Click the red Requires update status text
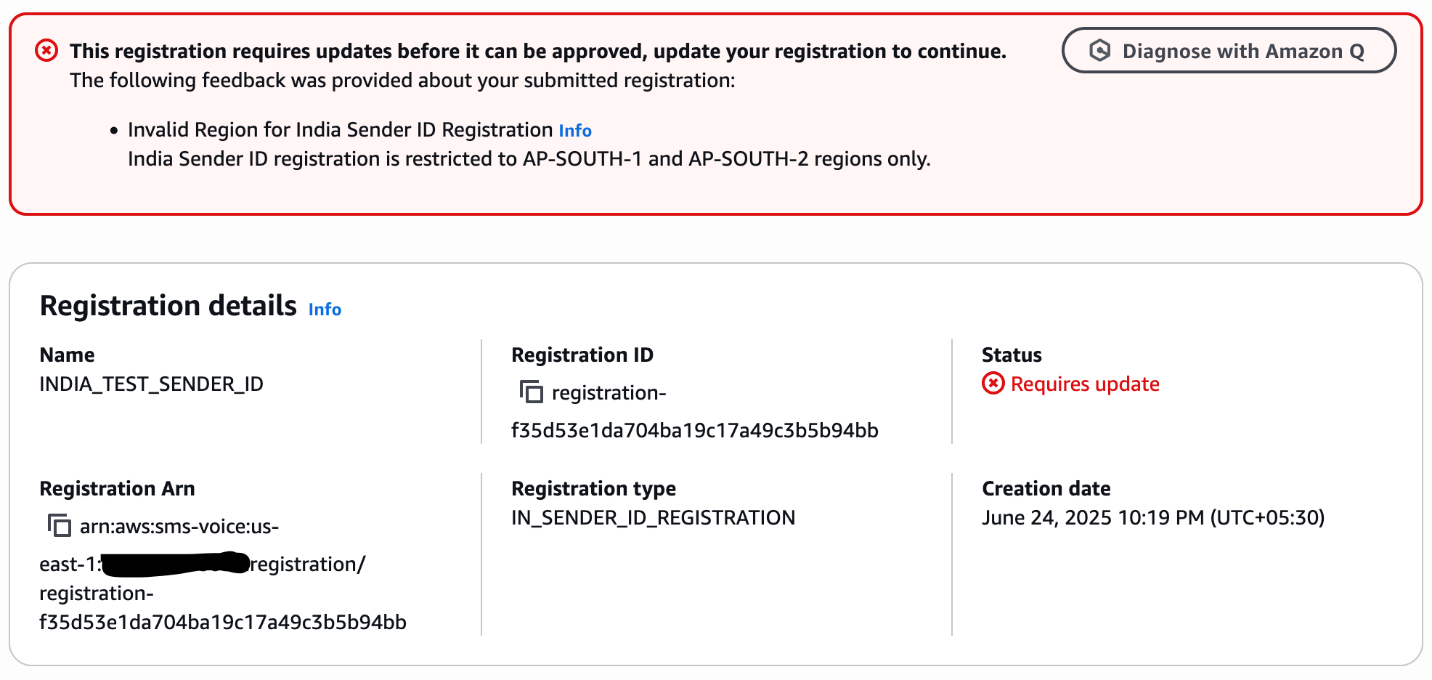This screenshot has height=680, width=1432. [1085, 384]
